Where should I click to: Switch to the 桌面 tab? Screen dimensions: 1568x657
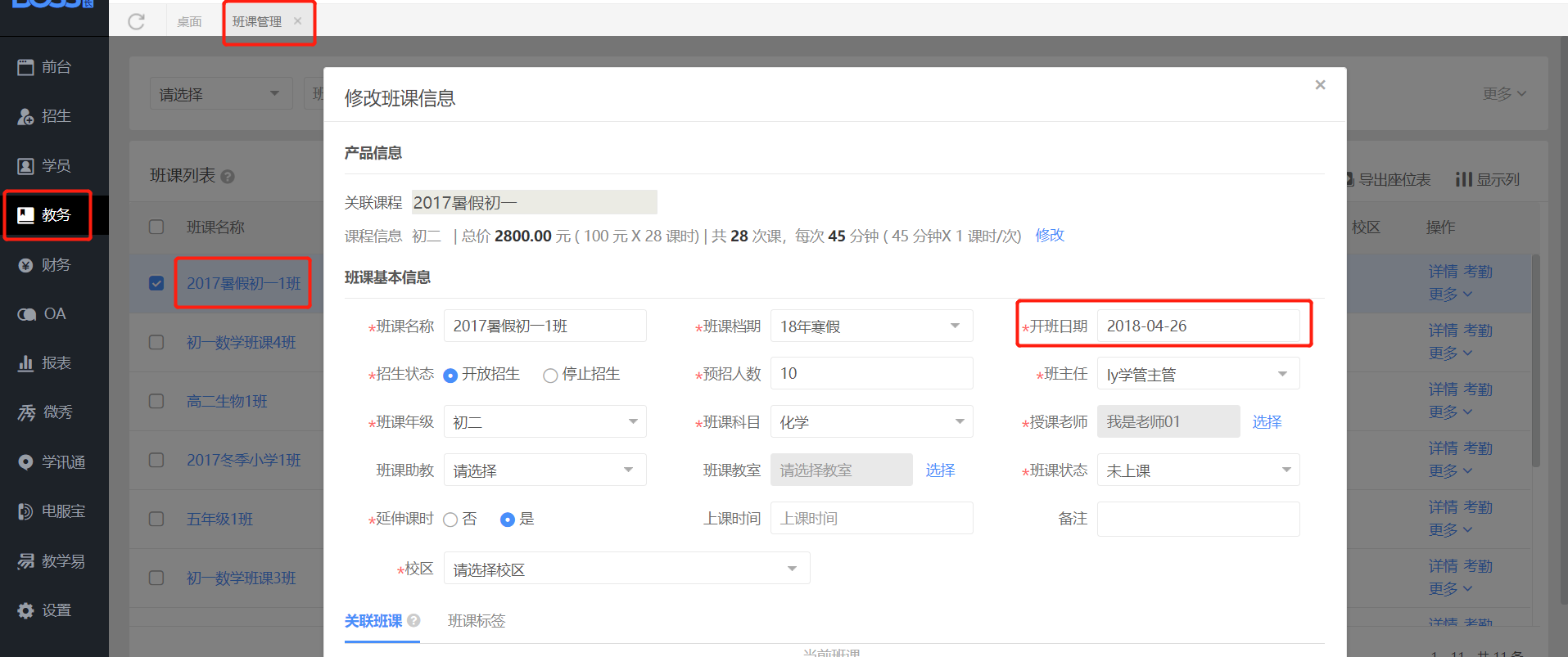click(189, 21)
